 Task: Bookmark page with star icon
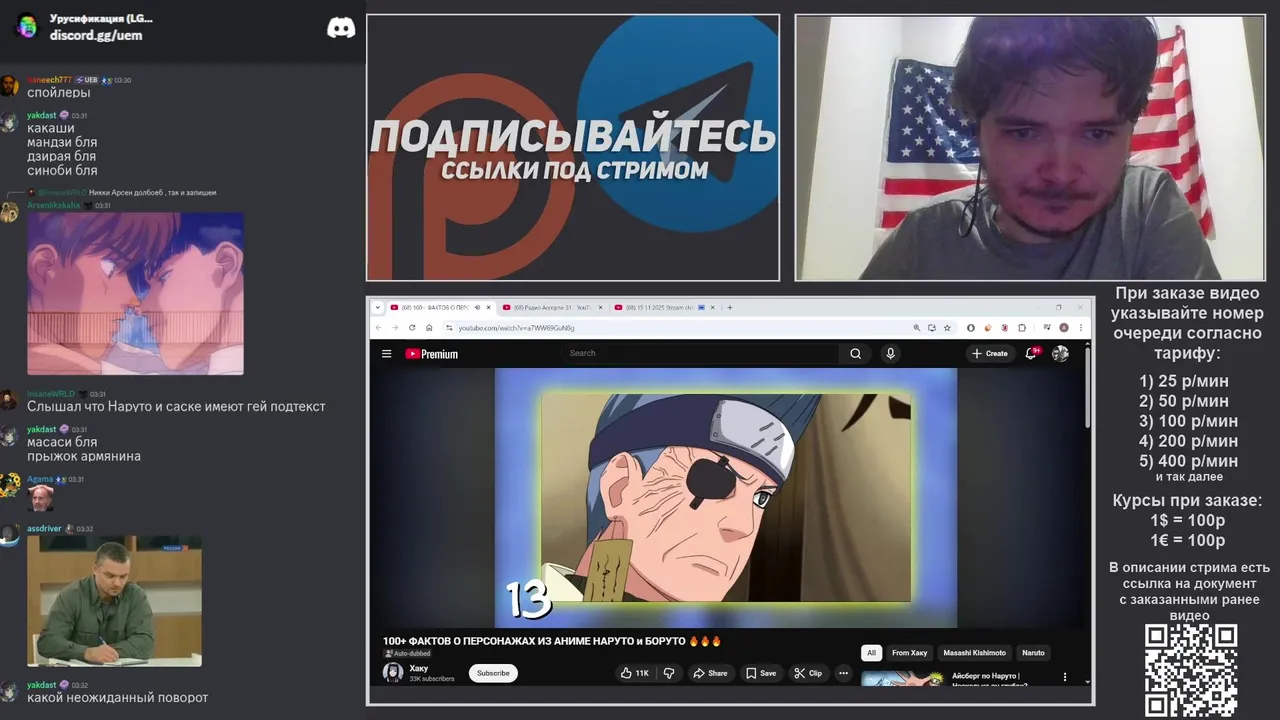pyautogui.click(x=946, y=327)
